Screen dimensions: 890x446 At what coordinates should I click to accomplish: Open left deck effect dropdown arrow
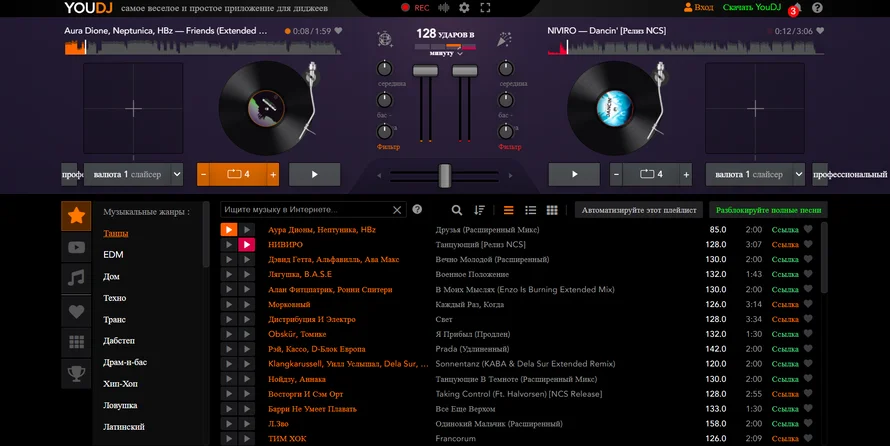[177, 174]
